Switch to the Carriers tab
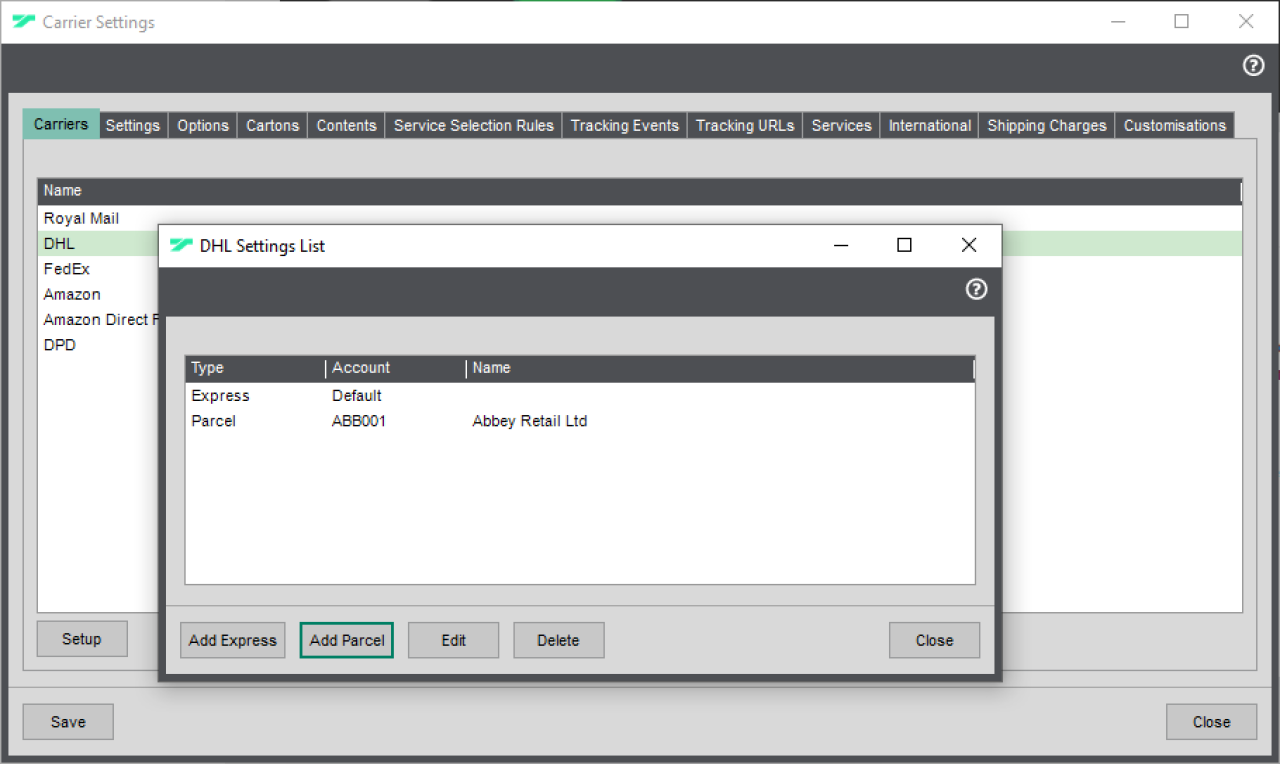This screenshot has height=764, width=1280. point(61,124)
